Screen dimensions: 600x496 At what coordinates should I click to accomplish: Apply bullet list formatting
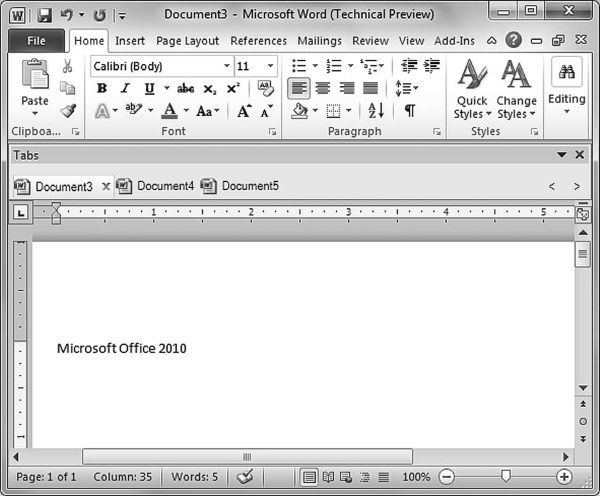pyautogui.click(x=298, y=66)
